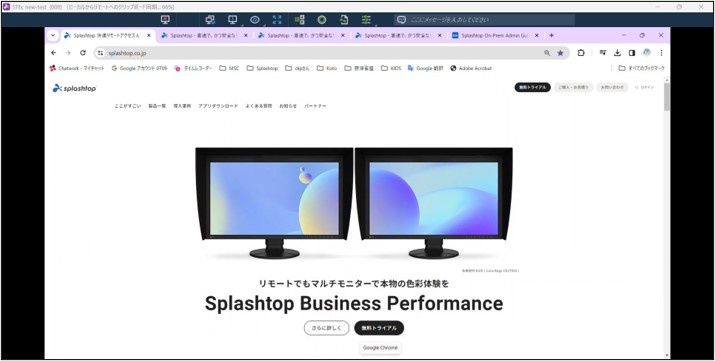Go back with Chrome's back arrow
The width and height of the screenshot is (715, 361).
pos(54,53)
